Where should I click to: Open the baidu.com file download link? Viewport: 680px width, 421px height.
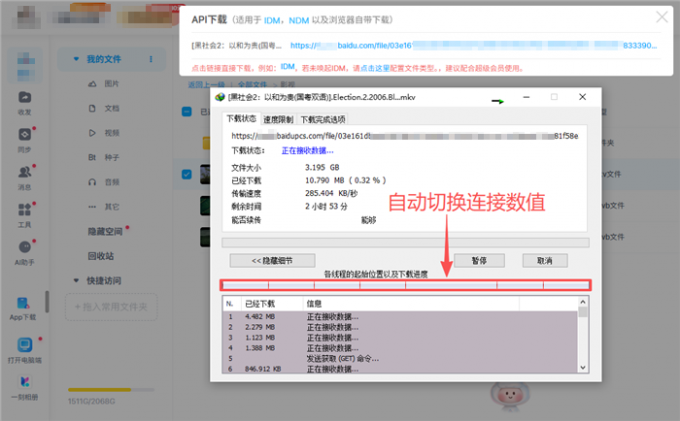tap(474, 45)
